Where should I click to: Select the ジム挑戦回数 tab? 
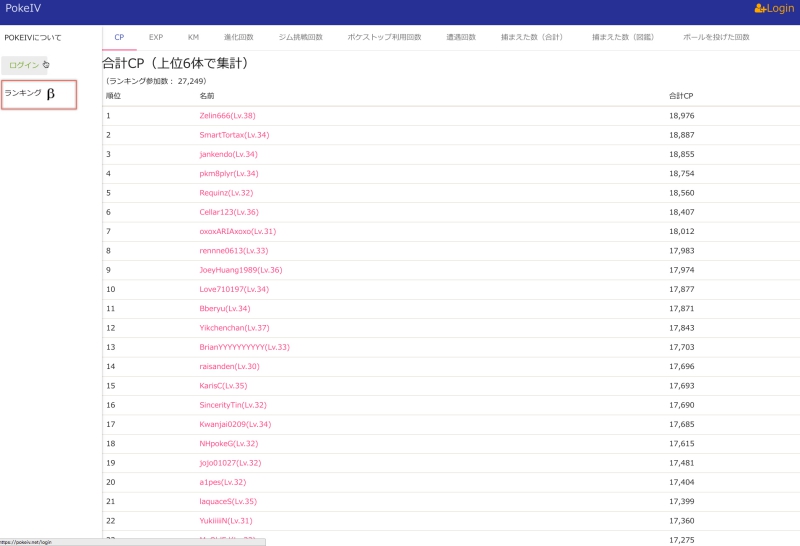pyautogui.click(x=301, y=37)
